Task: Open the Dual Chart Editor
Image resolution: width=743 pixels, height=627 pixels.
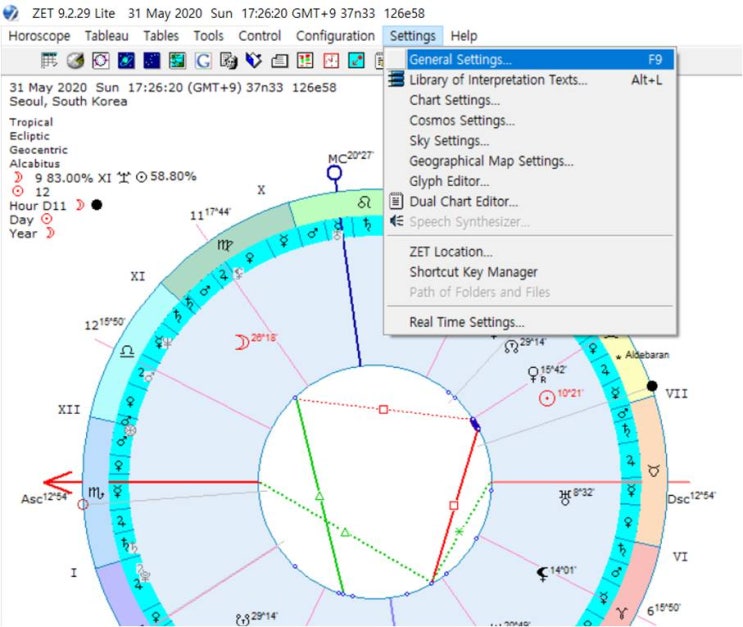Action: pos(463,201)
